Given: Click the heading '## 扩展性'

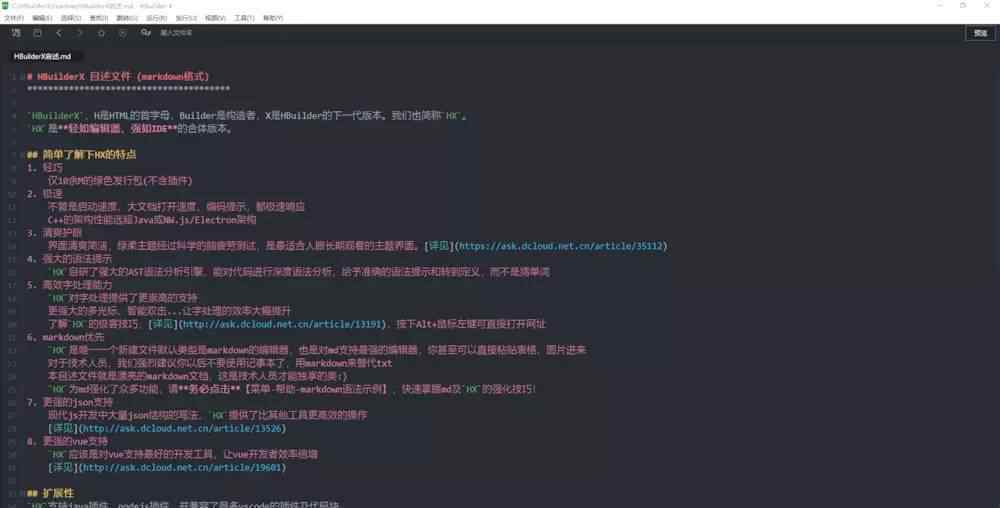Looking at the screenshot, I should pyautogui.click(x=50, y=493).
